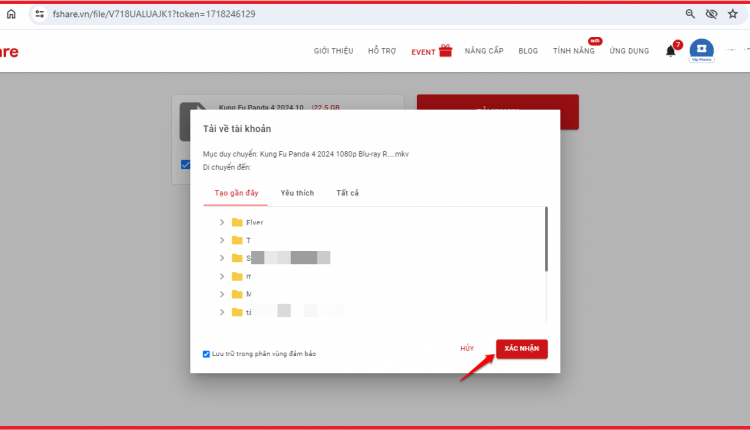
Task: Toggle the blue checkbox behind the dialog
Action: click(185, 165)
